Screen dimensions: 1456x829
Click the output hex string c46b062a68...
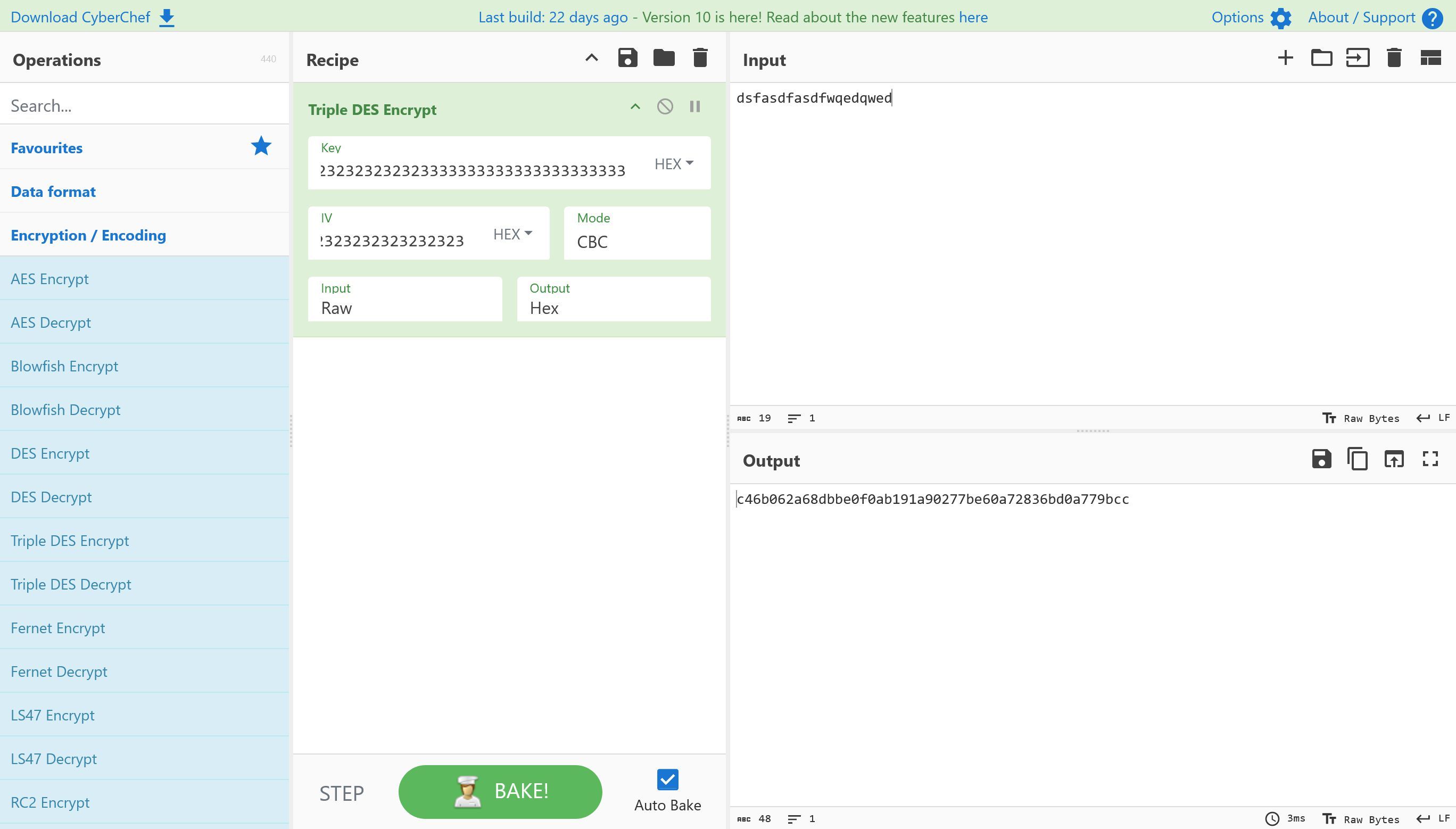point(933,499)
